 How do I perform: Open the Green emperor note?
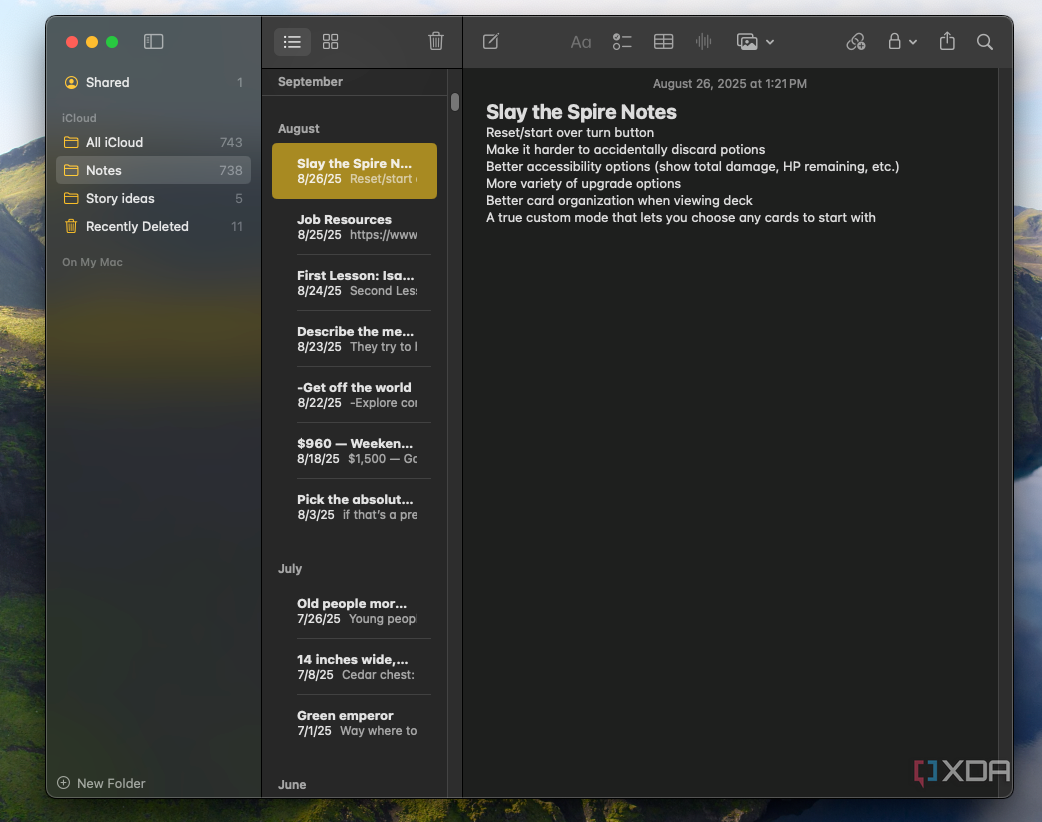coord(354,722)
